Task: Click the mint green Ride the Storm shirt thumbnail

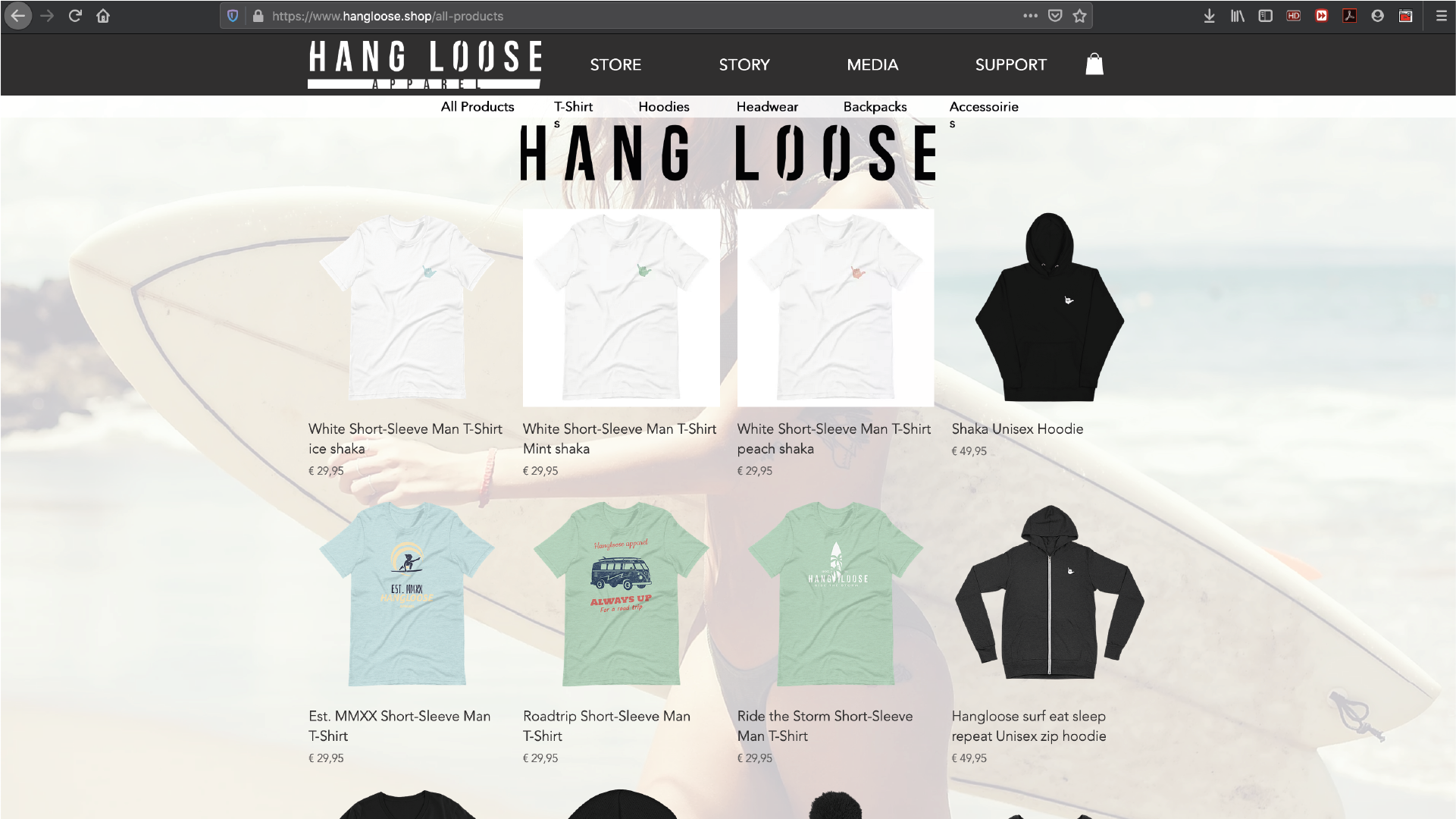Action: (x=835, y=595)
